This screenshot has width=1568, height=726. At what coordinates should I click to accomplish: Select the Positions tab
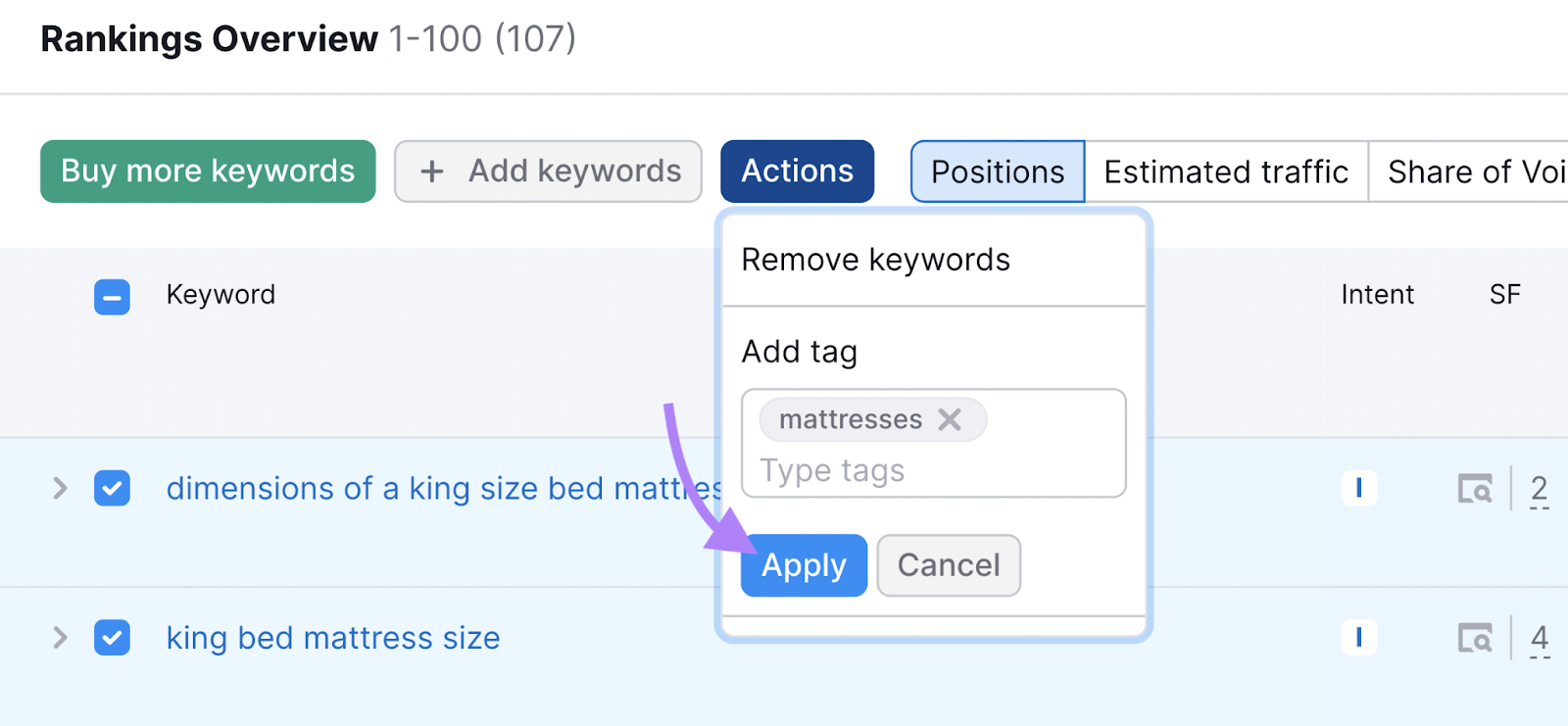pos(998,171)
